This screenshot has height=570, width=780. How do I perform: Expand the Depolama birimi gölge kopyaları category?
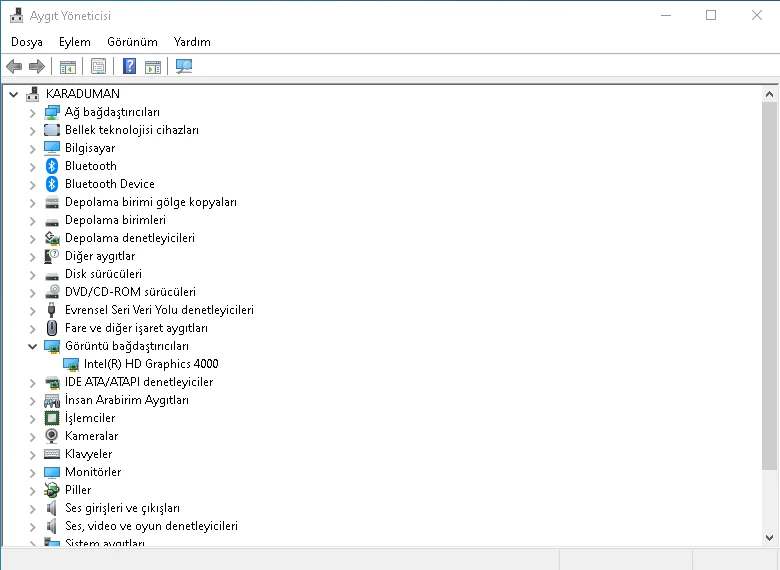tap(32, 203)
